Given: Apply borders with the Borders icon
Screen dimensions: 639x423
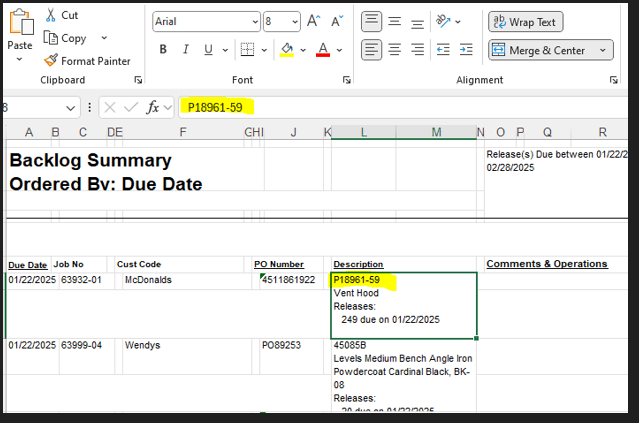Looking at the screenshot, I should pos(247,50).
